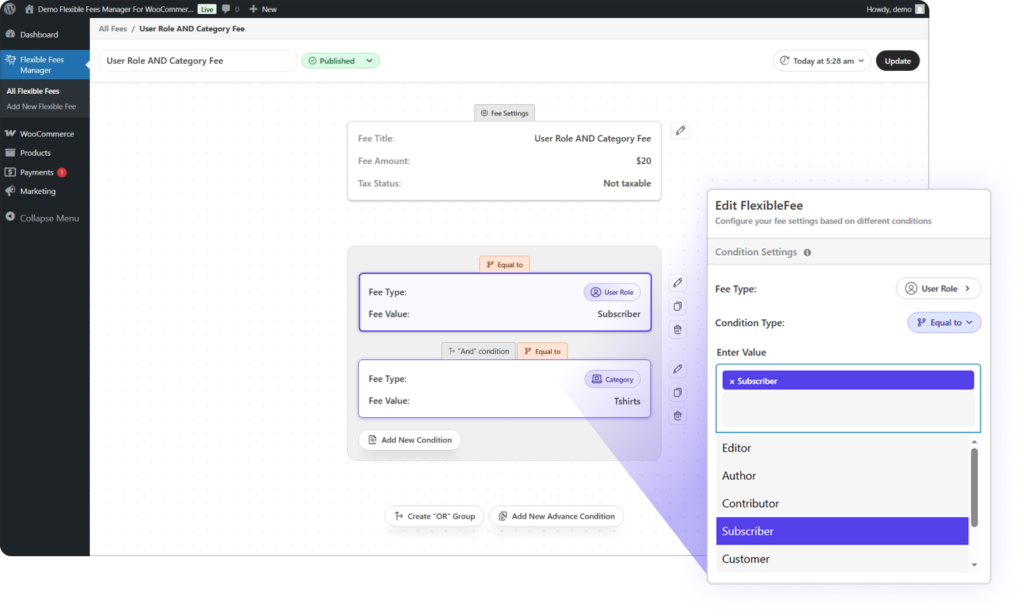The width and height of the screenshot is (1024, 616).
Task: Select Editor from the role list
Action: [737, 448]
